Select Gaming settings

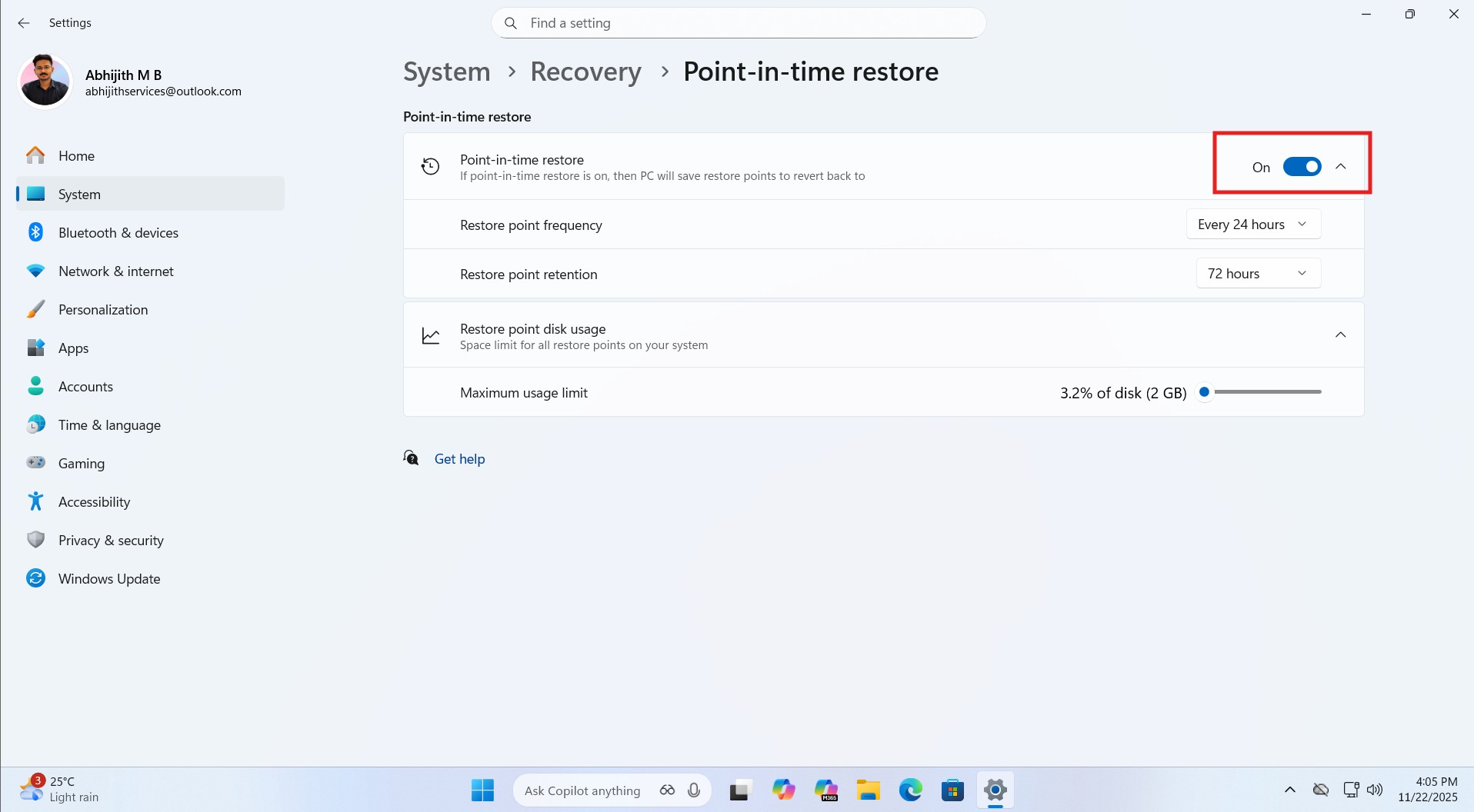tap(82, 463)
